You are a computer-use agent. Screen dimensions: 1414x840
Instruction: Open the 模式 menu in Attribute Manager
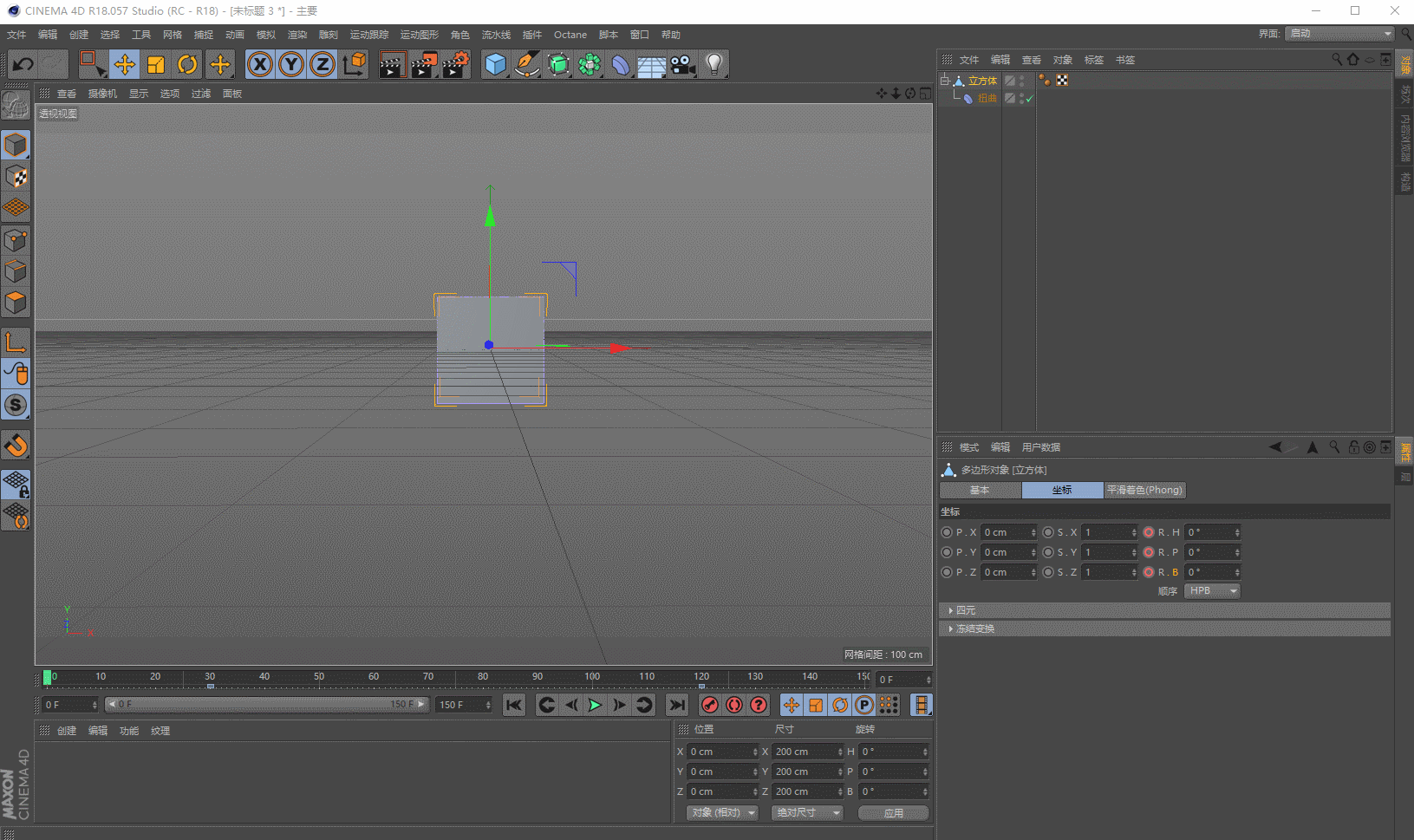pos(969,447)
